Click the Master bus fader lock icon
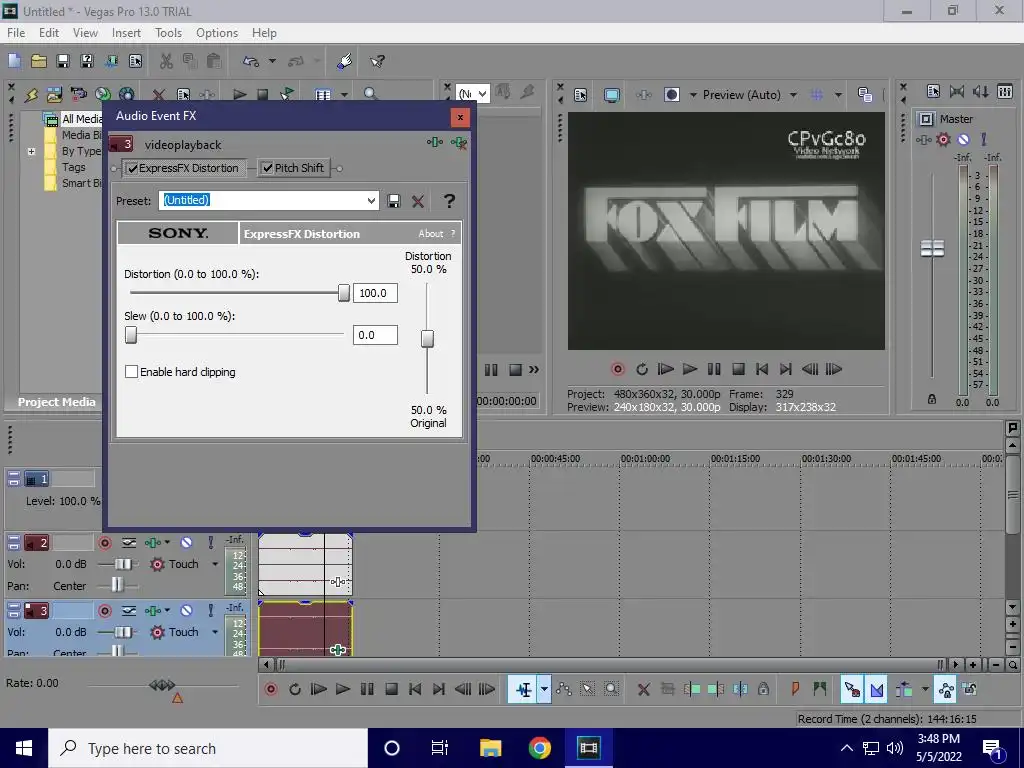This screenshot has width=1024, height=768. coord(932,399)
